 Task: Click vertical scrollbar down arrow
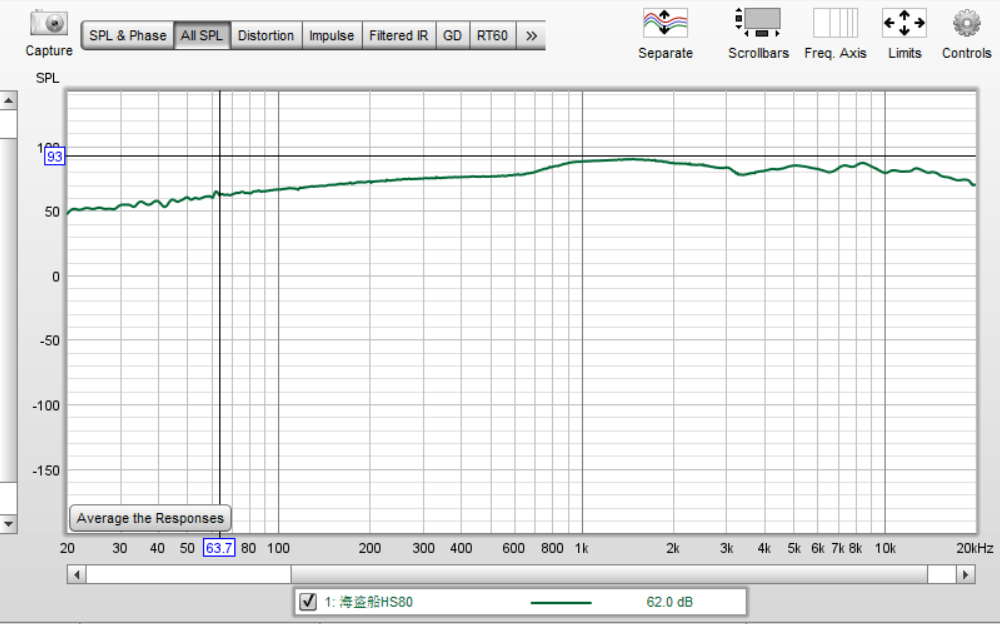click(8, 523)
